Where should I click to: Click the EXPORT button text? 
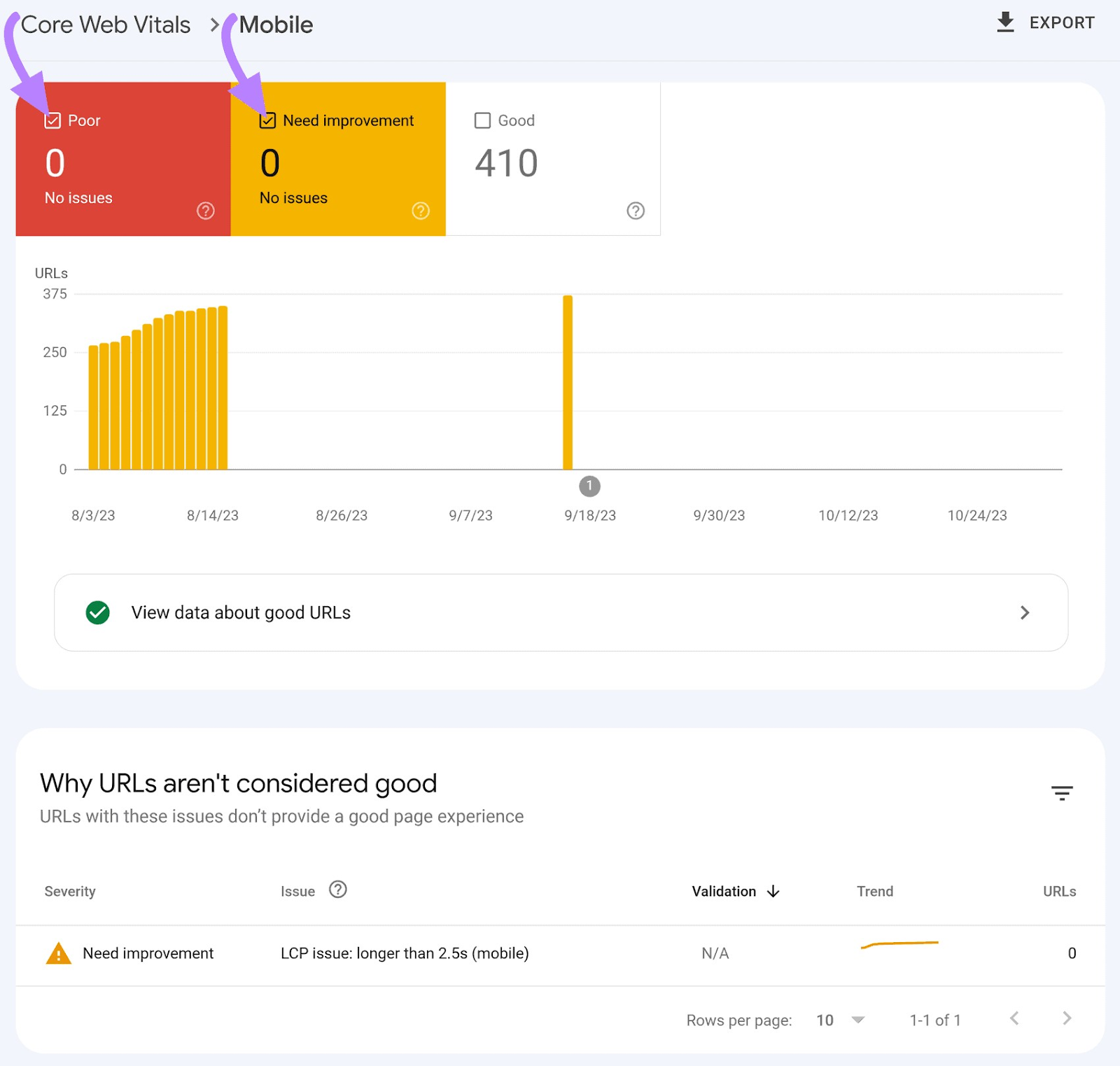(1061, 23)
